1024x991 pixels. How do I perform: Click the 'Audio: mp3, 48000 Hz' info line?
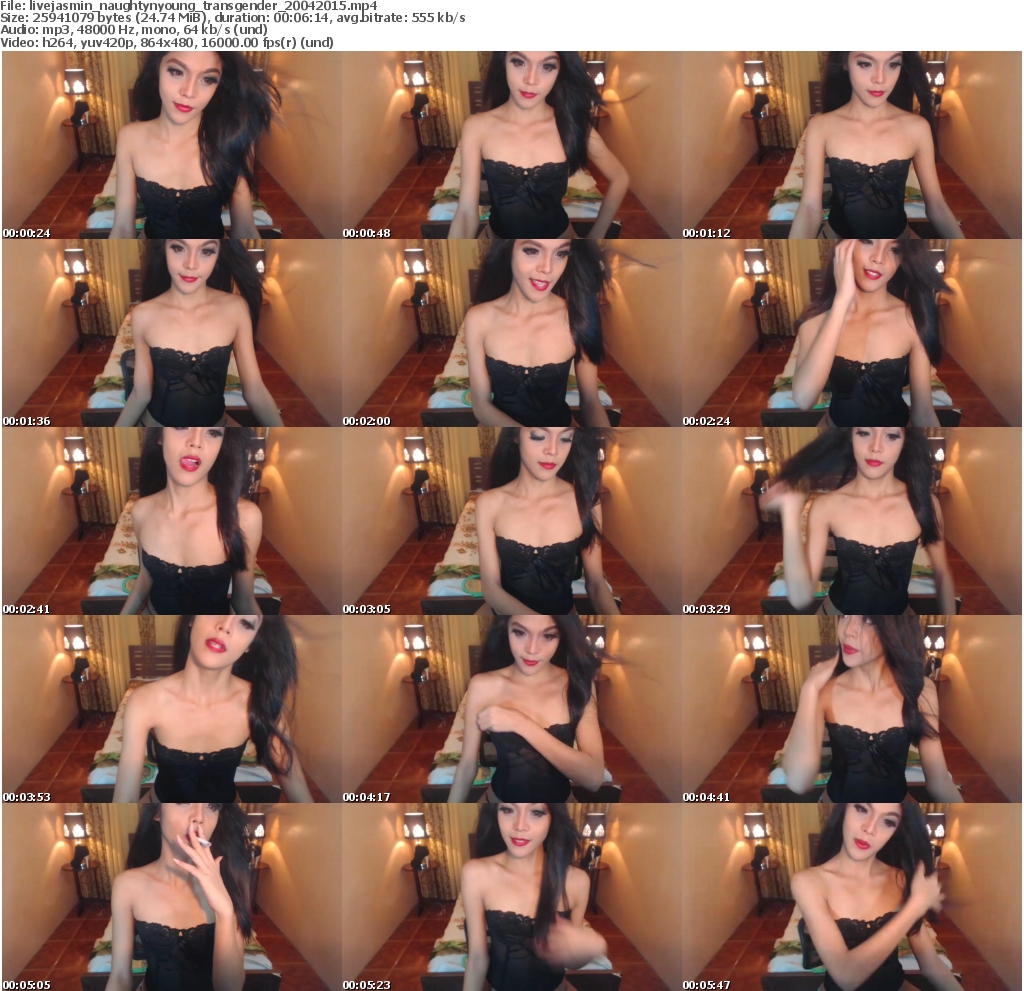click(x=134, y=29)
